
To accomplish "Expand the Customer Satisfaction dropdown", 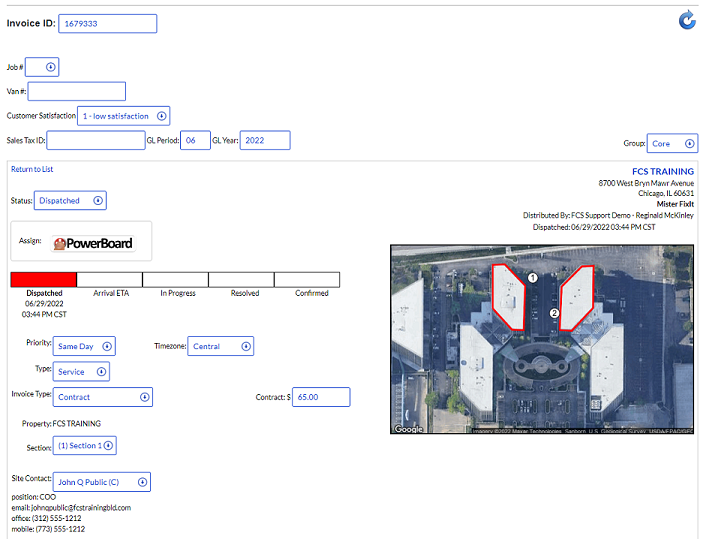I will pos(124,116).
